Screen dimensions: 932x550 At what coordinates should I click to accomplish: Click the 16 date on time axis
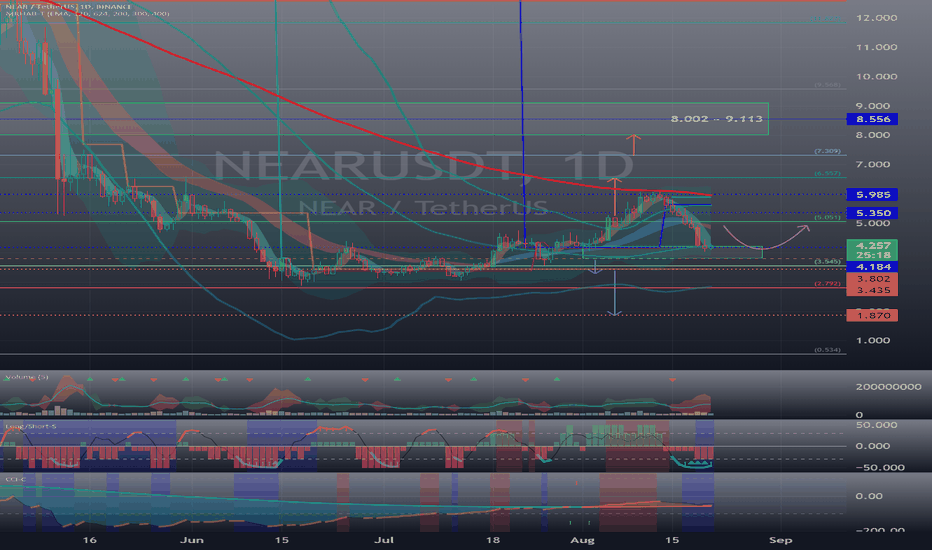pyautogui.click(x=89, y=540)
